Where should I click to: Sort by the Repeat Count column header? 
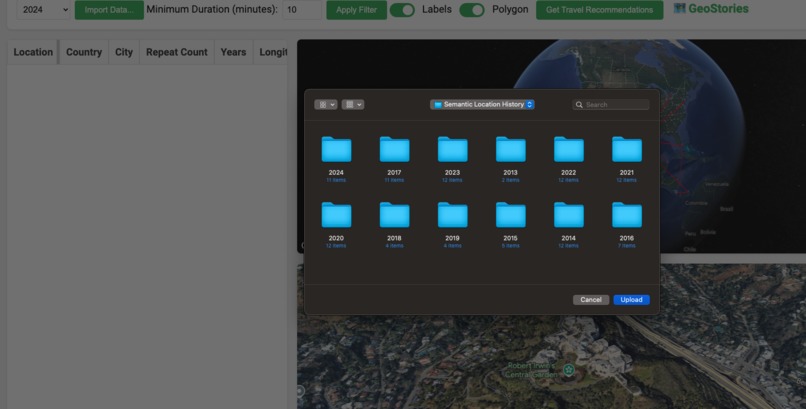(177, 52)
